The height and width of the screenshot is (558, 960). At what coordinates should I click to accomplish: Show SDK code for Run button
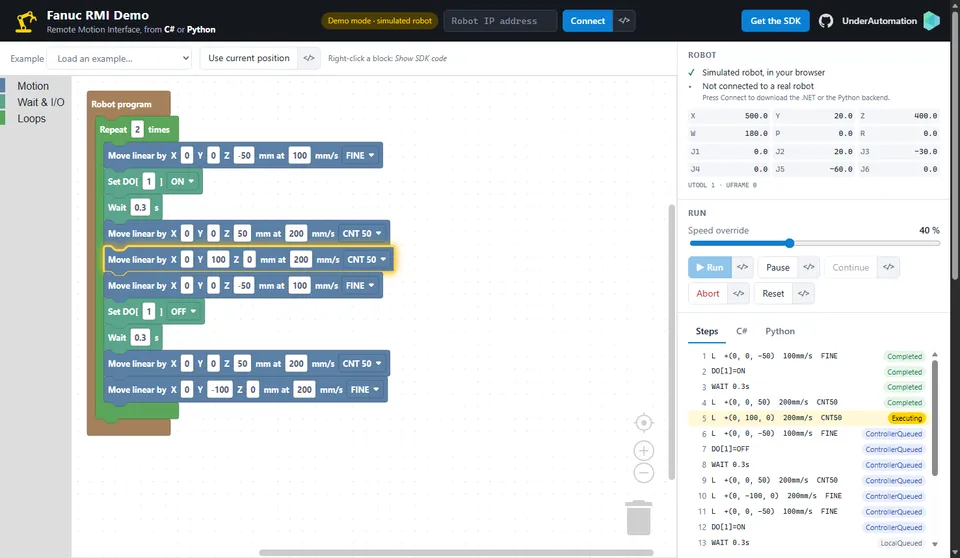point(742,267)
